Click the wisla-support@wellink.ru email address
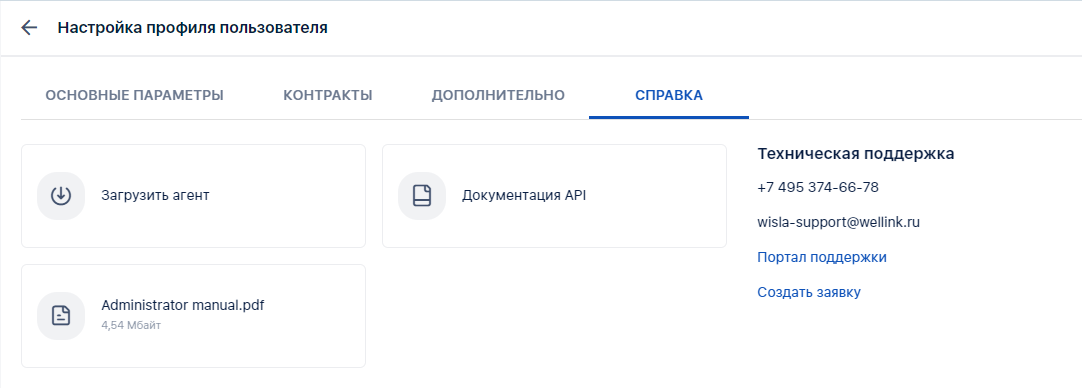 838,222
